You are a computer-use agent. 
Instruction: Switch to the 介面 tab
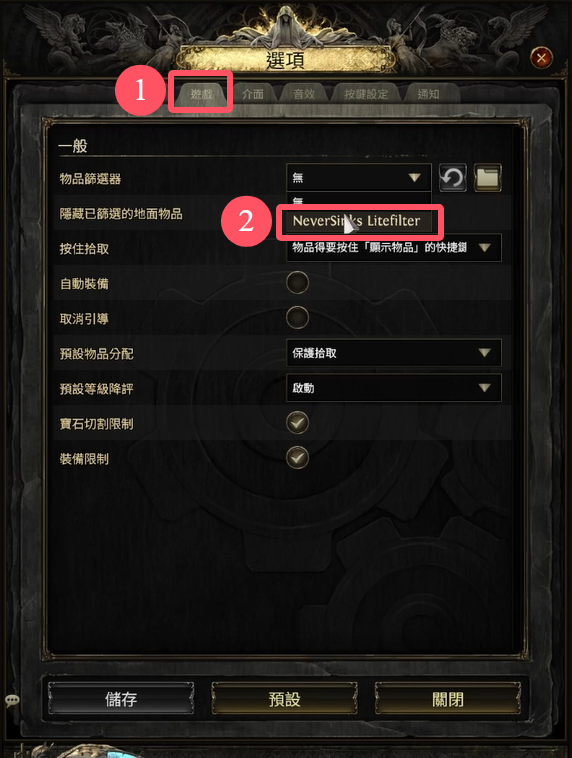(253, 93)
